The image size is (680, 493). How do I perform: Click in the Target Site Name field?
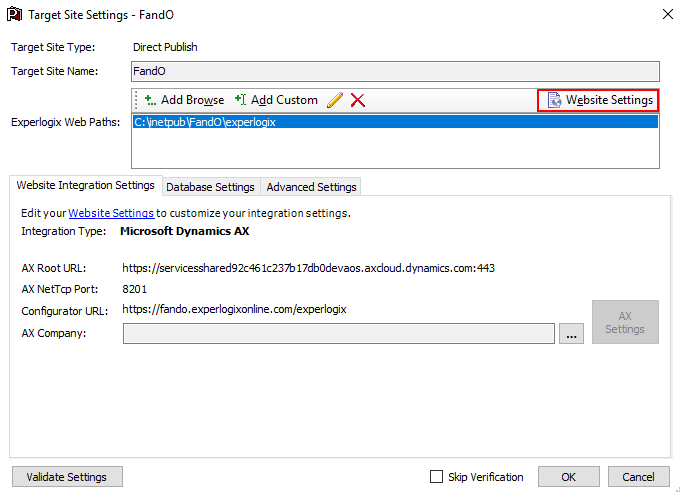pyautogui.click(x=395, y=71)
